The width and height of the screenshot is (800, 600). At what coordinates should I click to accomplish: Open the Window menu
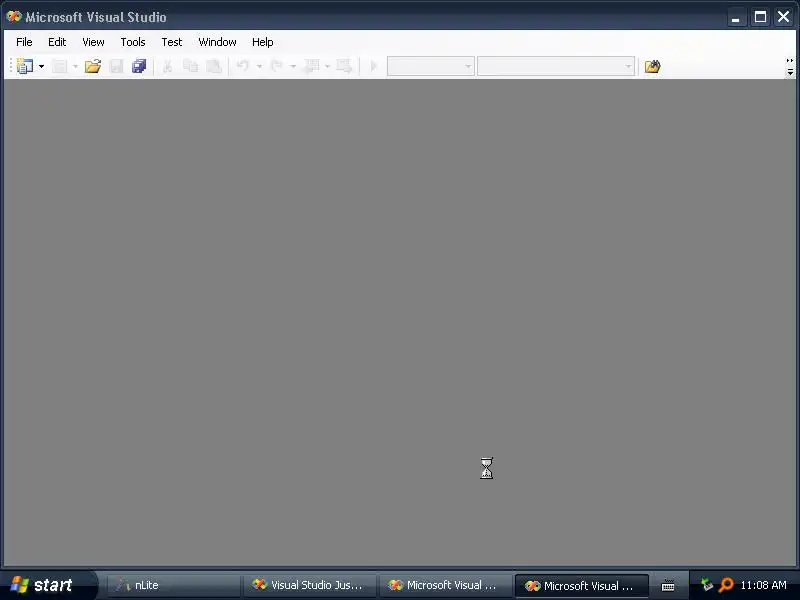click(217, 42)
